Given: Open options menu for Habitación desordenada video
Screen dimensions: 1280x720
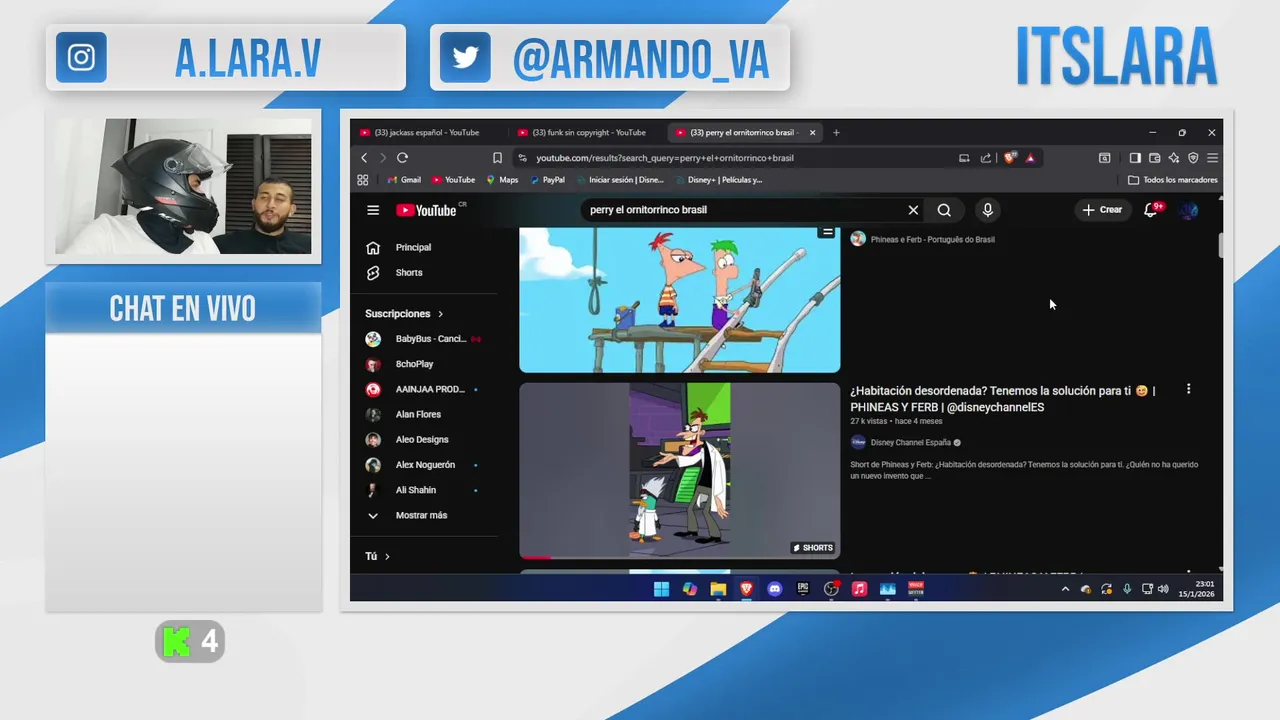Looking at the screenshot, I should [1188, 389].
